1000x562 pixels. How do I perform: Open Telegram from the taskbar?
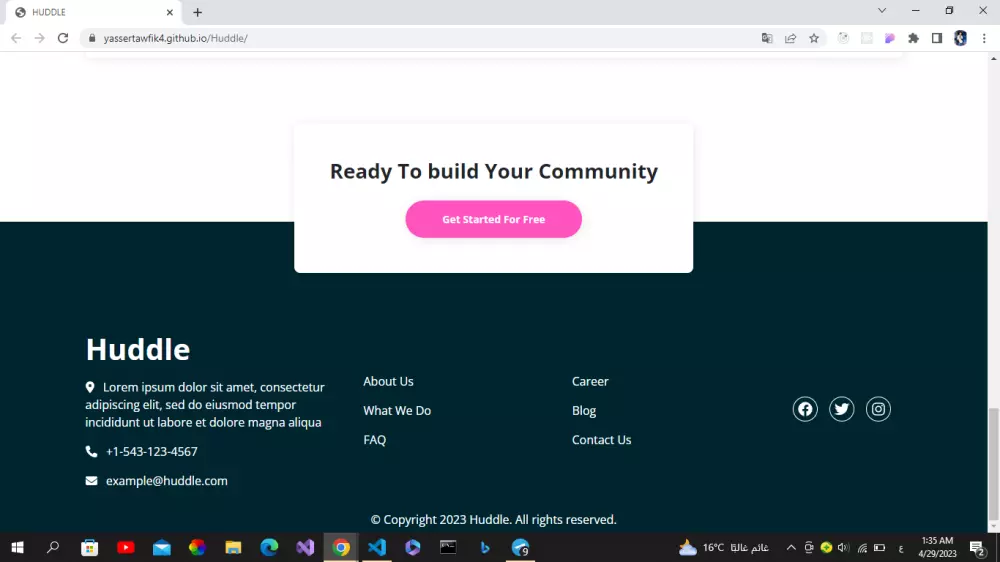coord(520,547)
